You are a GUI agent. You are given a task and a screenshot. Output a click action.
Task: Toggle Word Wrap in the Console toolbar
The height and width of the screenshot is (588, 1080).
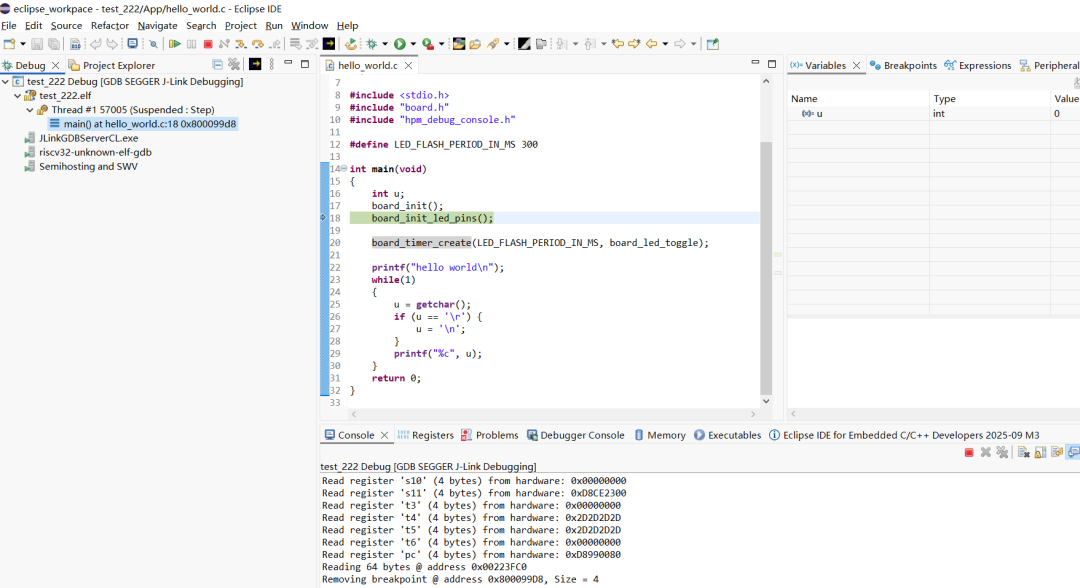(x=1057, y=452)
